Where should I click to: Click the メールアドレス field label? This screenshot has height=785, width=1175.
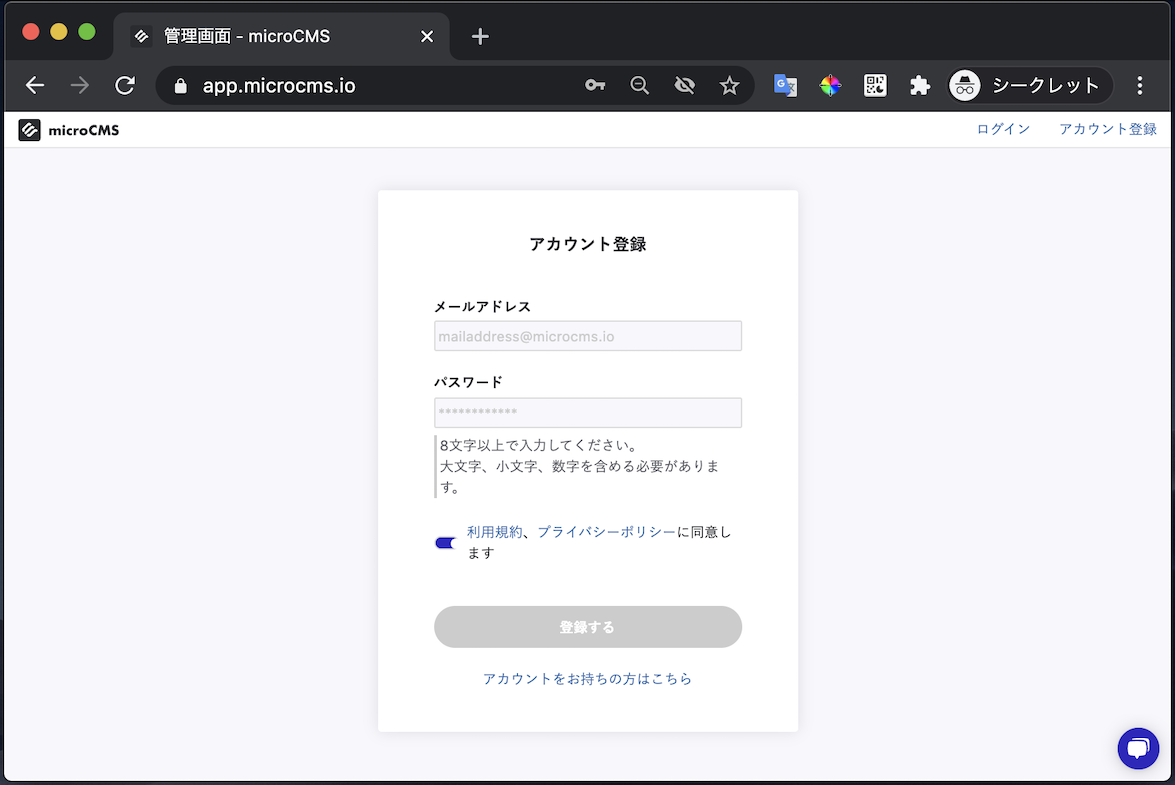point(483,306)
